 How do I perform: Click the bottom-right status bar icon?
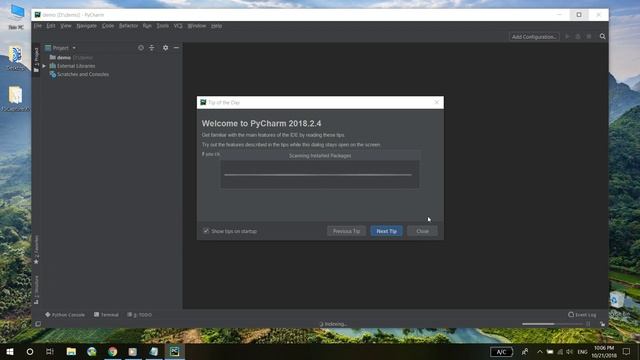pyautogui.click(x=602, y=324)
